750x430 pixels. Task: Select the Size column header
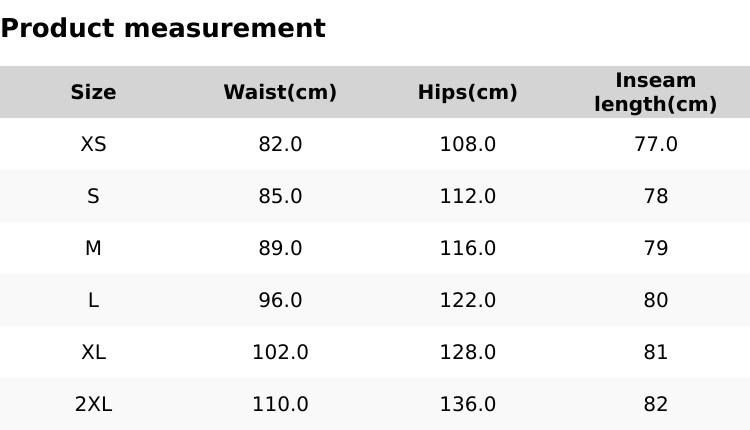[93, 92]
